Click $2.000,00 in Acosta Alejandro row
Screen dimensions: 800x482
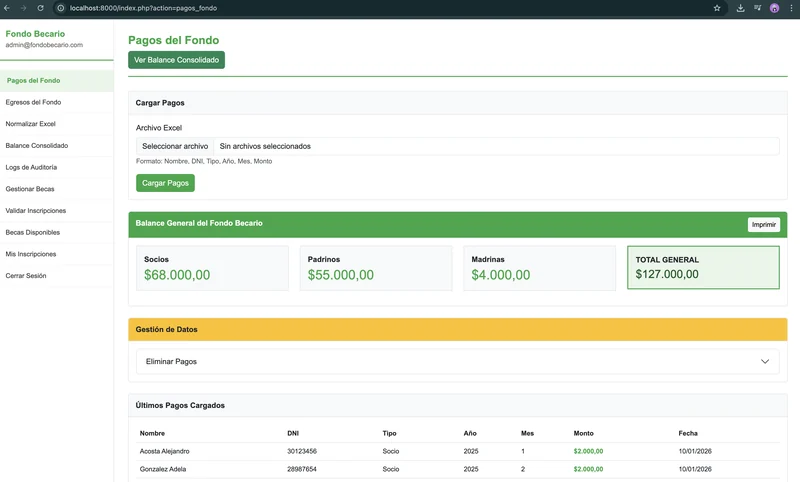click(x=588, y=451)
